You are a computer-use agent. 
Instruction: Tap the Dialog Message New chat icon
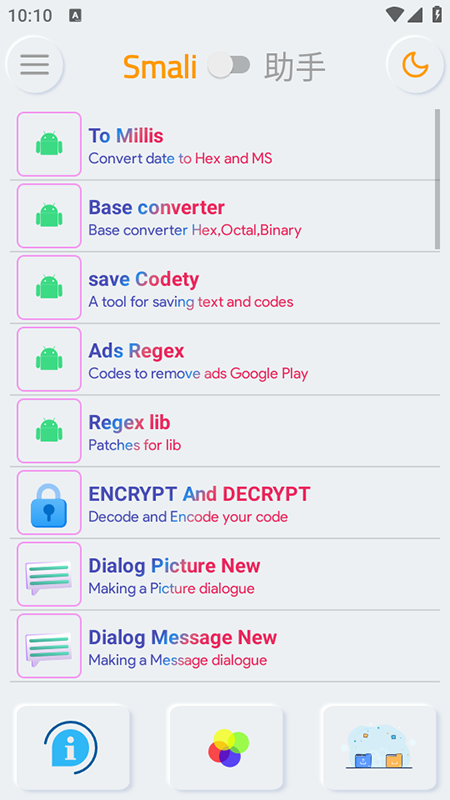pos(49,646)
